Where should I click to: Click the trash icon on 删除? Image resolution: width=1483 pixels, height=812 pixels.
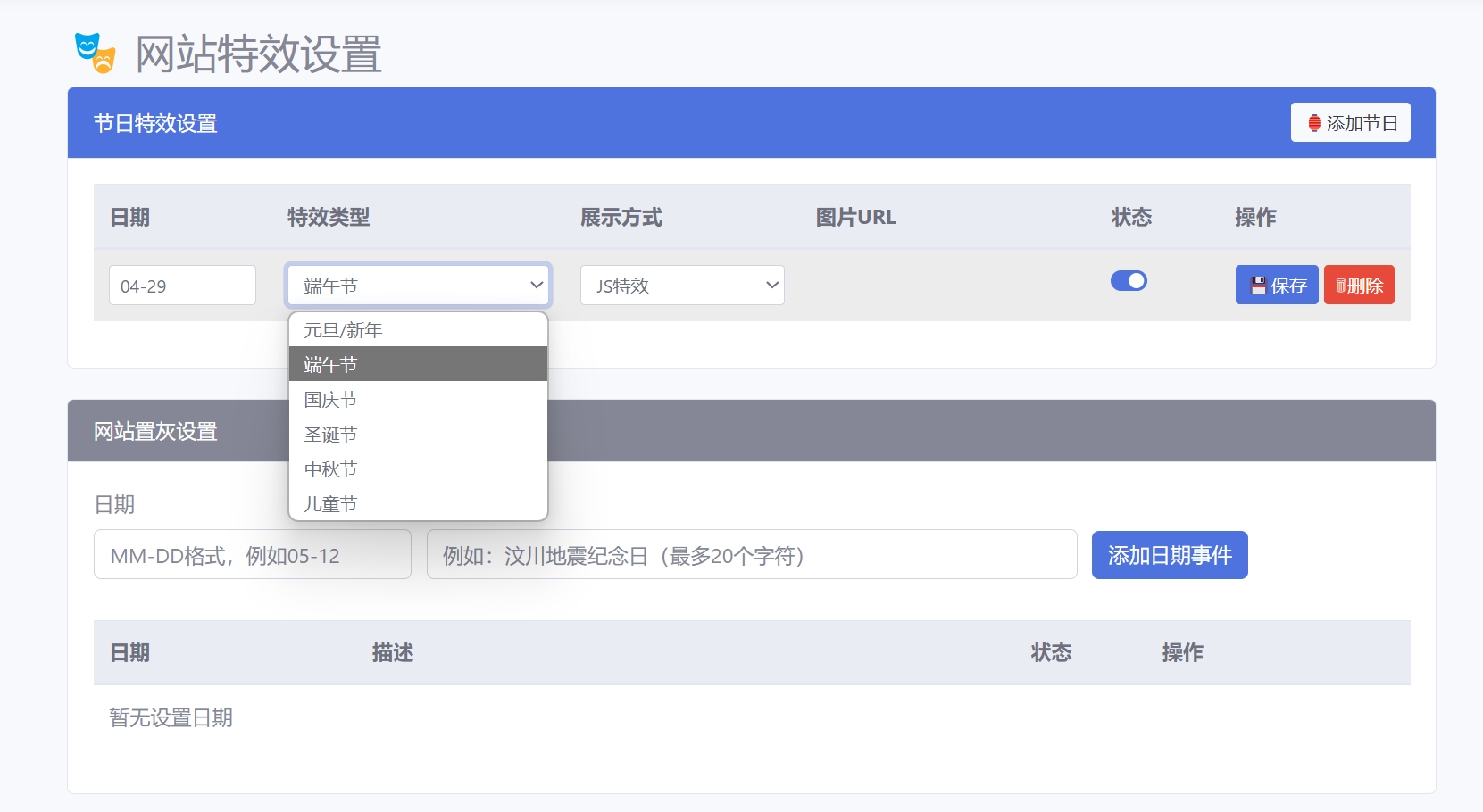1340,286
